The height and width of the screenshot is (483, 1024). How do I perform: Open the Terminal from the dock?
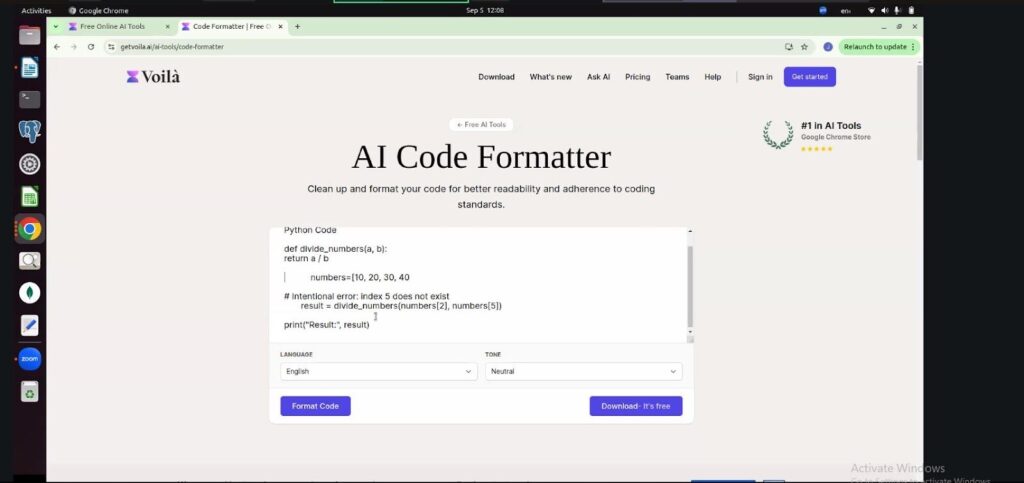pos(29,99)
